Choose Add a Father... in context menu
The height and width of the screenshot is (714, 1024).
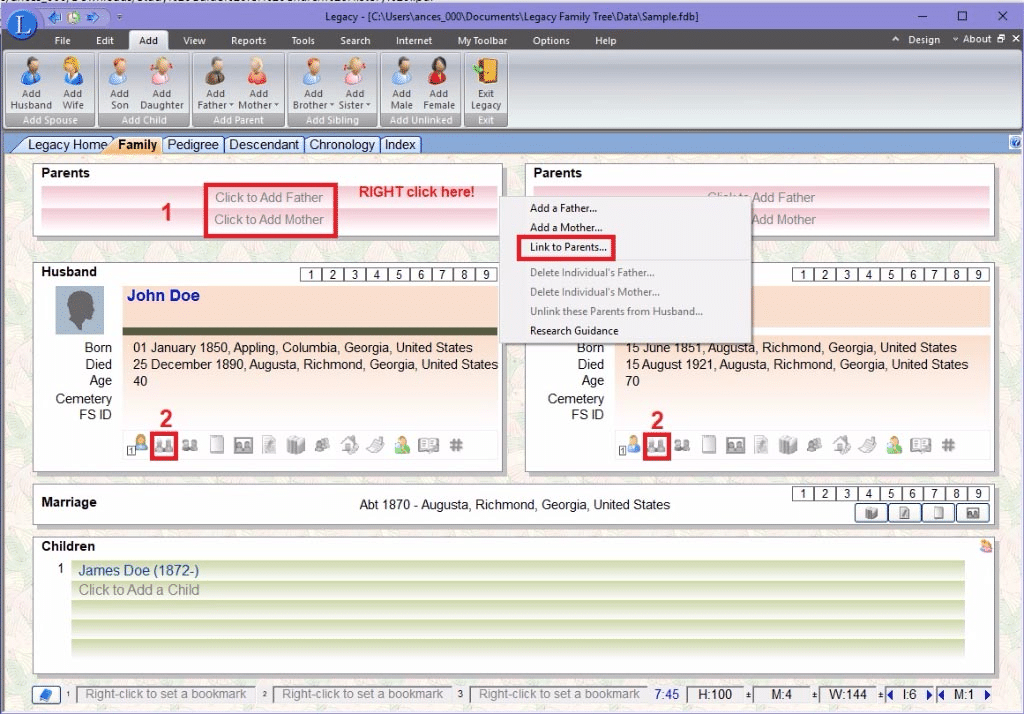(x=563, y=208)
